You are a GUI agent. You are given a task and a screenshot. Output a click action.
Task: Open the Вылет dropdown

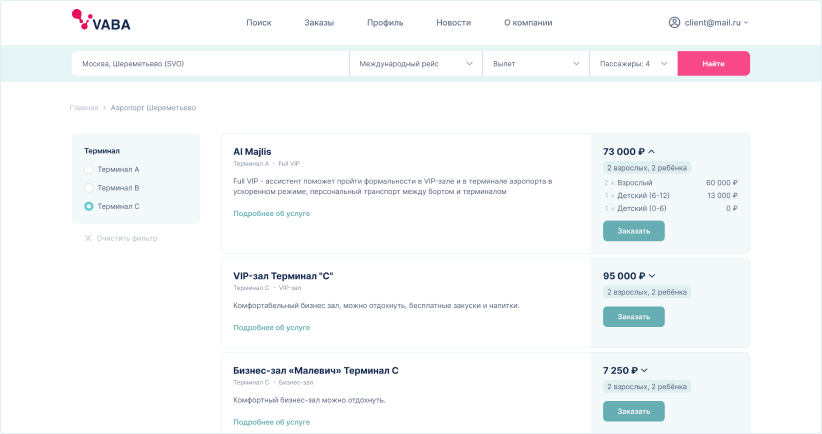[x=535, y=64]
